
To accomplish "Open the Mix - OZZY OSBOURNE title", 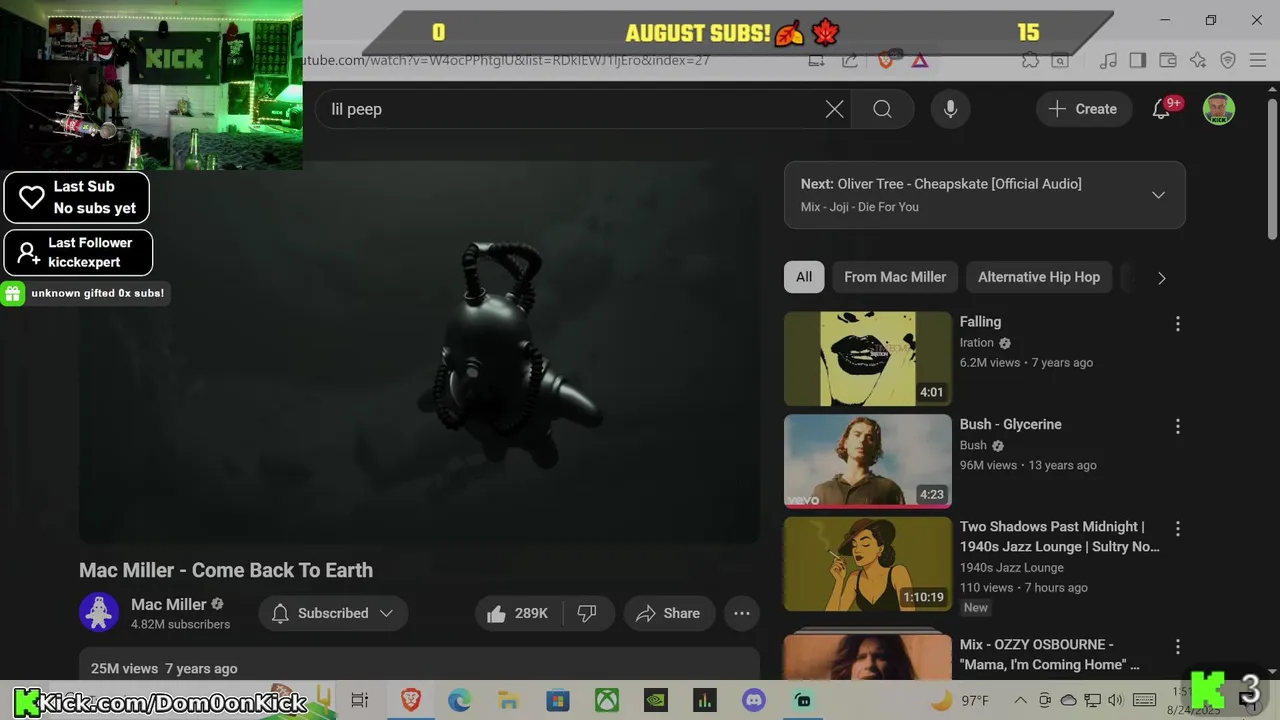I will (1049, 654).
